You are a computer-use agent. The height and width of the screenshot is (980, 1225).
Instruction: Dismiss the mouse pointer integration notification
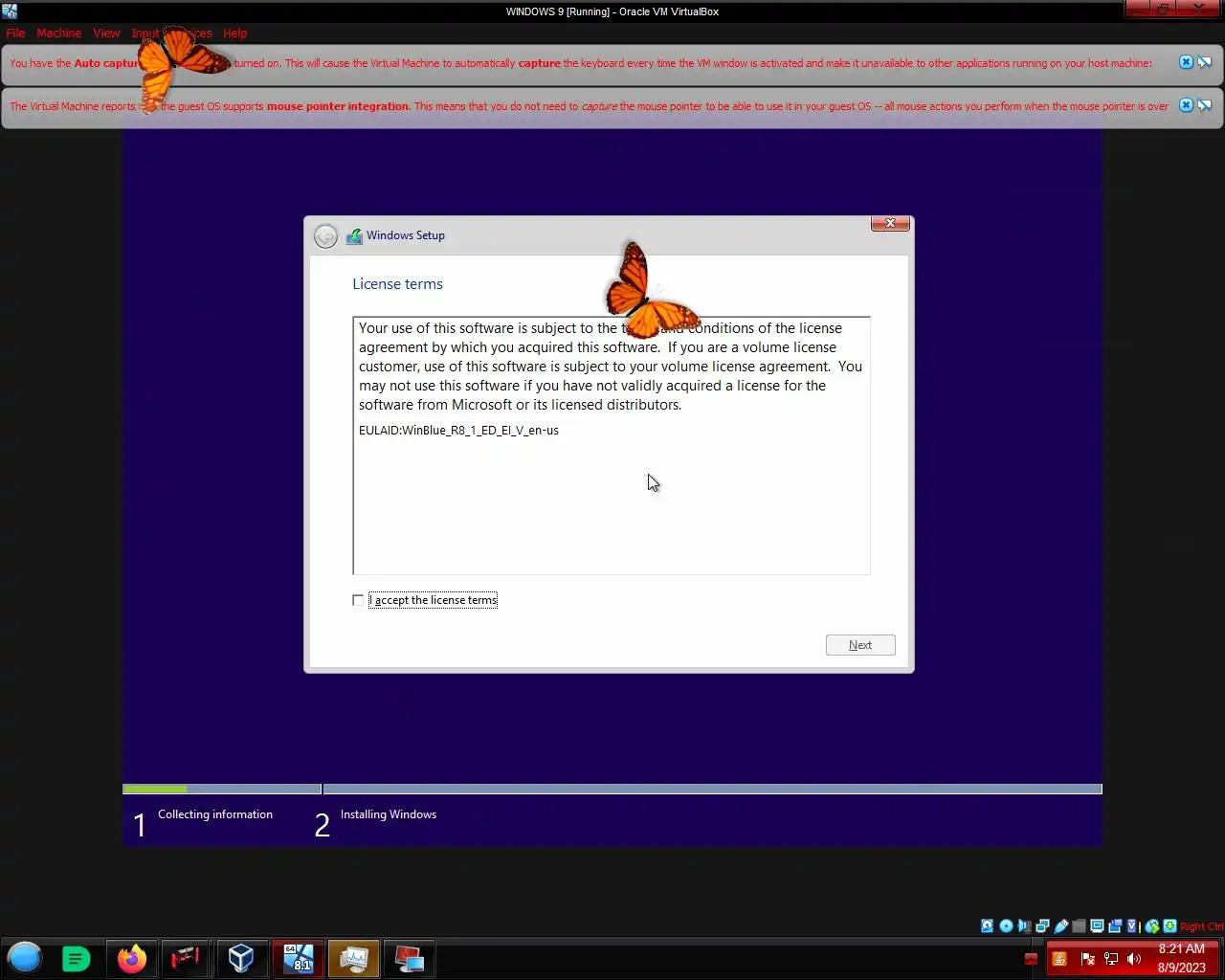point(1186,105)
